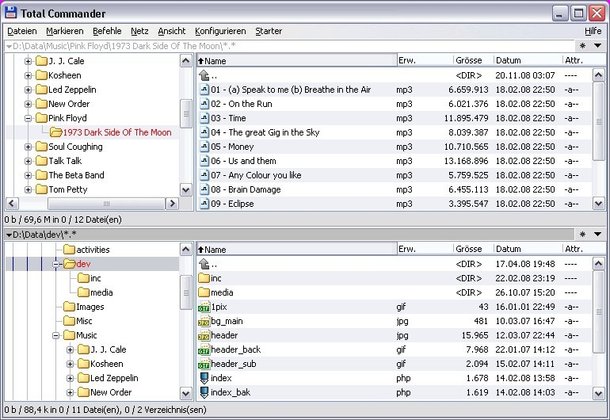610x420 pixels.
Task: Expand the J. J. Cale tree node in top panel
Action: point(27,61)
